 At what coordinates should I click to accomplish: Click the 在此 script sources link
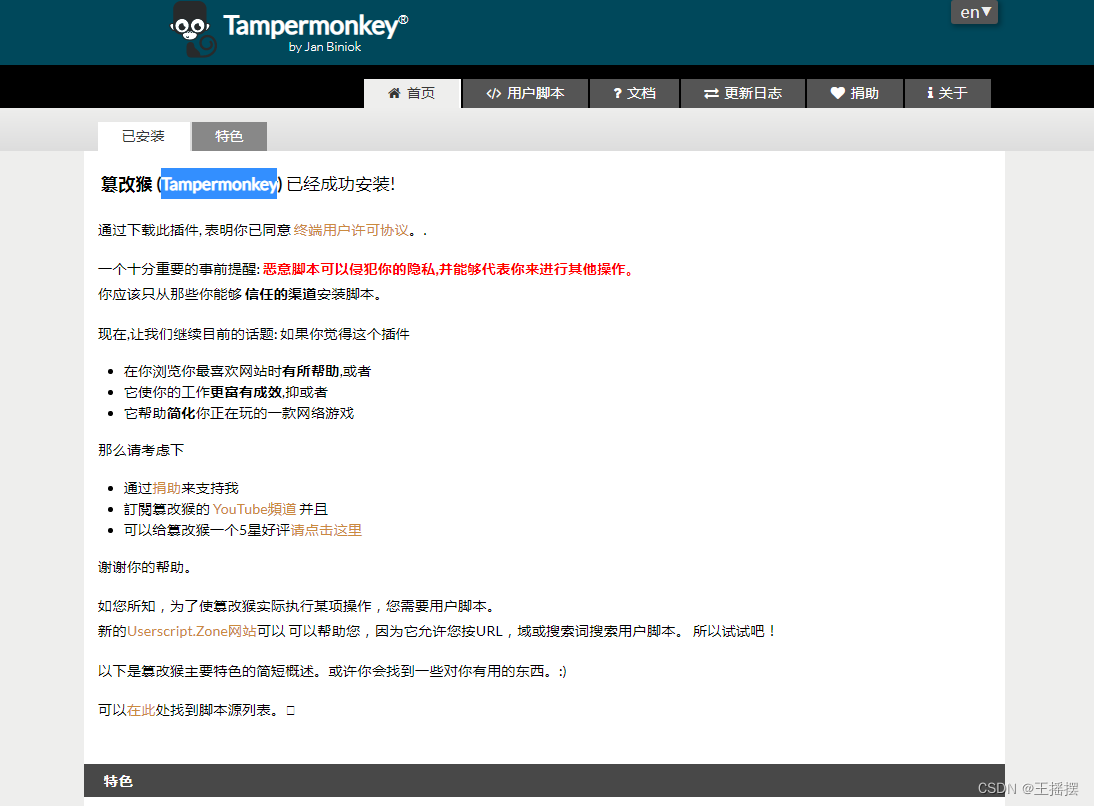(x=141, y=710)
